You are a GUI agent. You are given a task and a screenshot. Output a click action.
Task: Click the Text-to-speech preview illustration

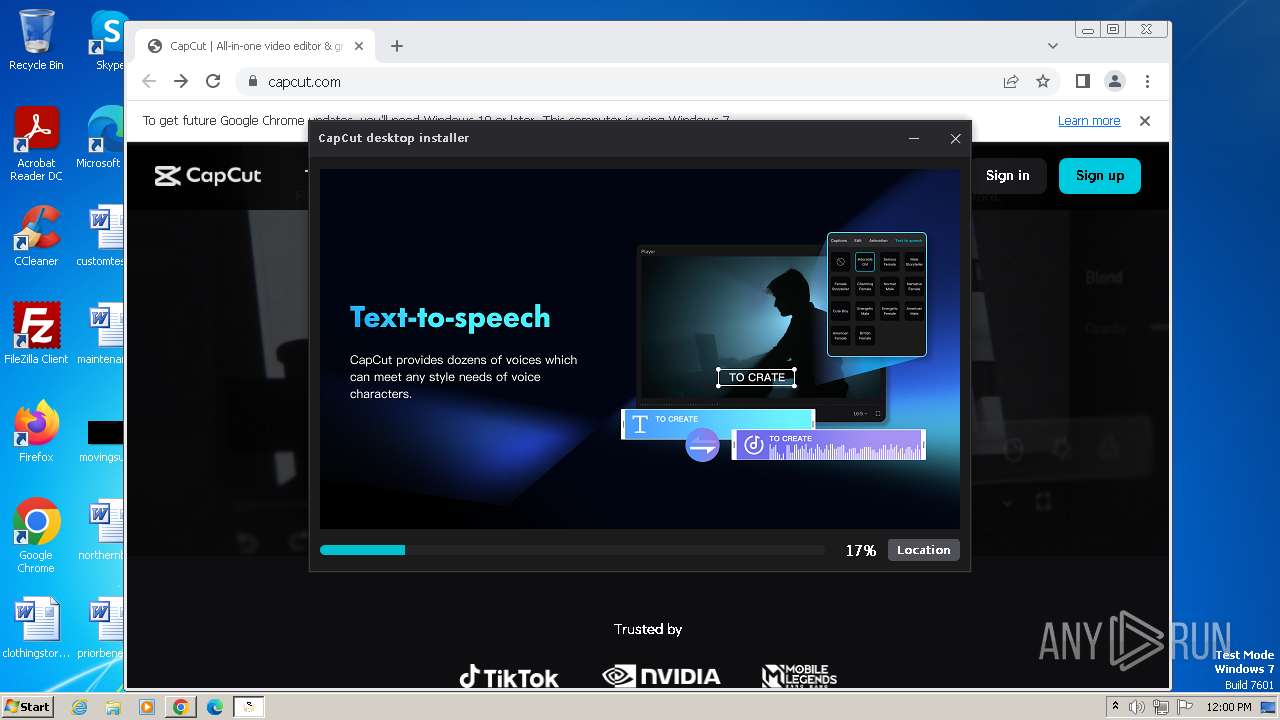point(775,346)
